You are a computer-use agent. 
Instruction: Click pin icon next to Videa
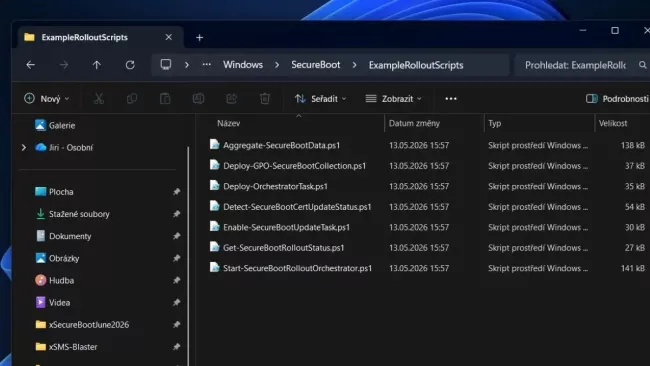pos(177,303)
